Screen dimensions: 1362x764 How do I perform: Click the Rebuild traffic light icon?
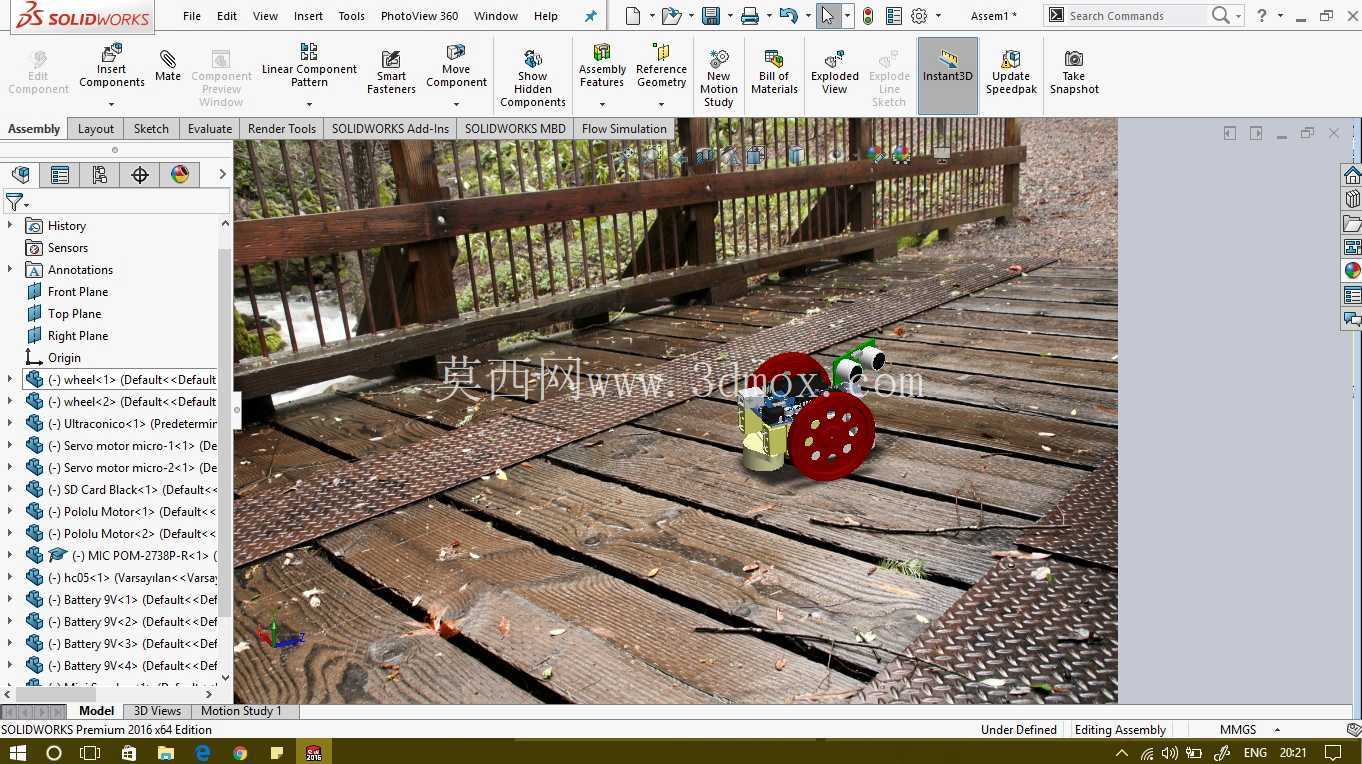pos(868,16)
